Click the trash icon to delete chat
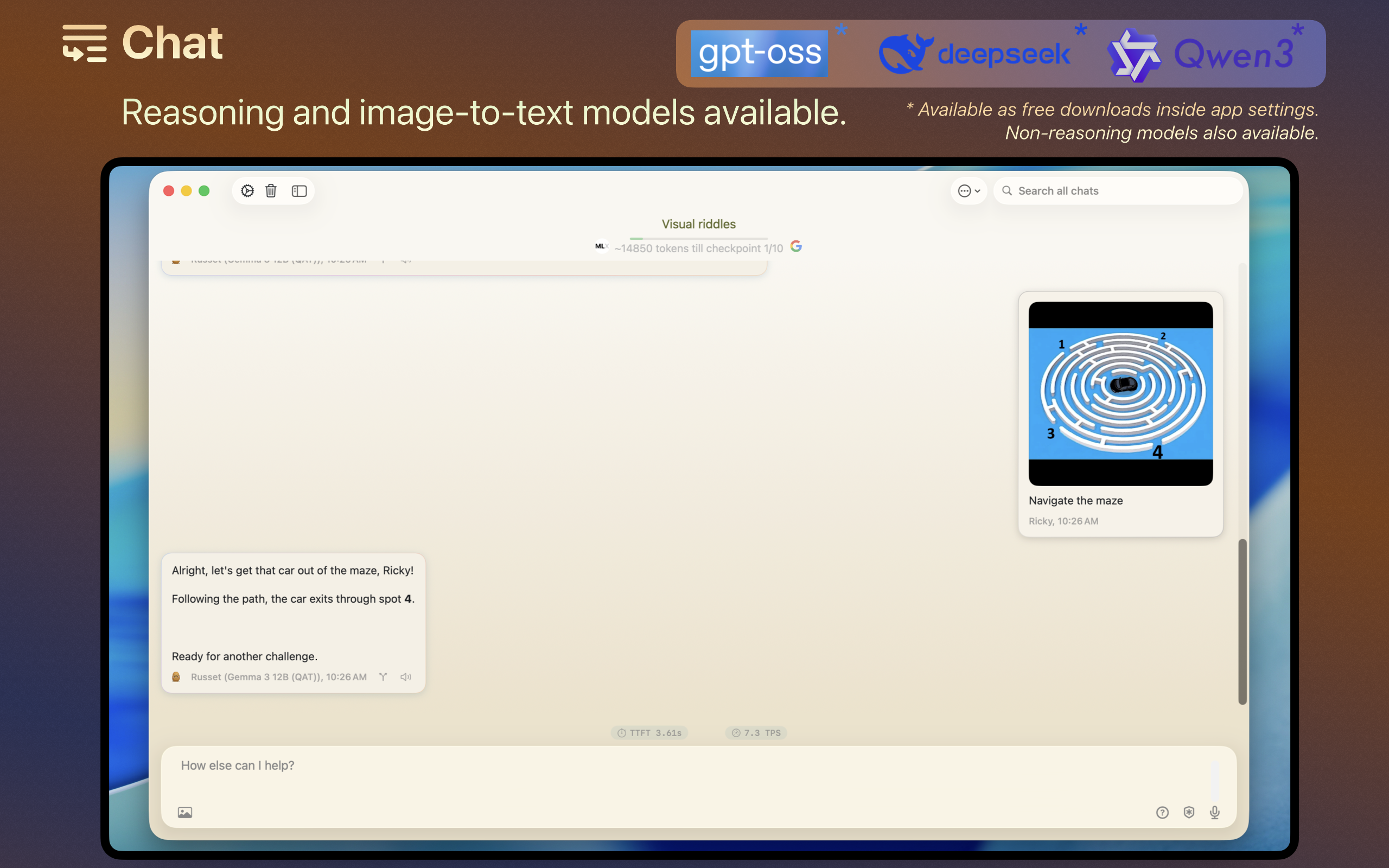This screenshot has width=1389, height=868. pyautogui.click(x=271, y=190)
